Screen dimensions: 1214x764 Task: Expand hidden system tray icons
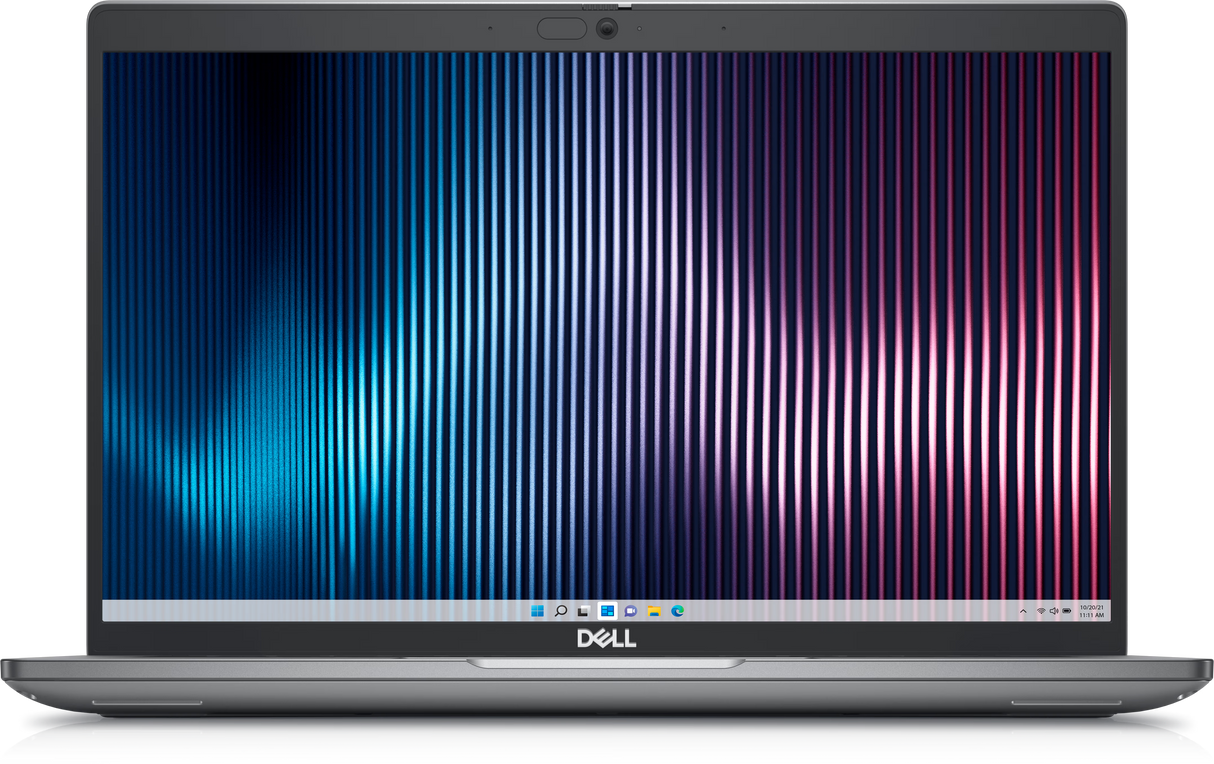[1023, 610]
